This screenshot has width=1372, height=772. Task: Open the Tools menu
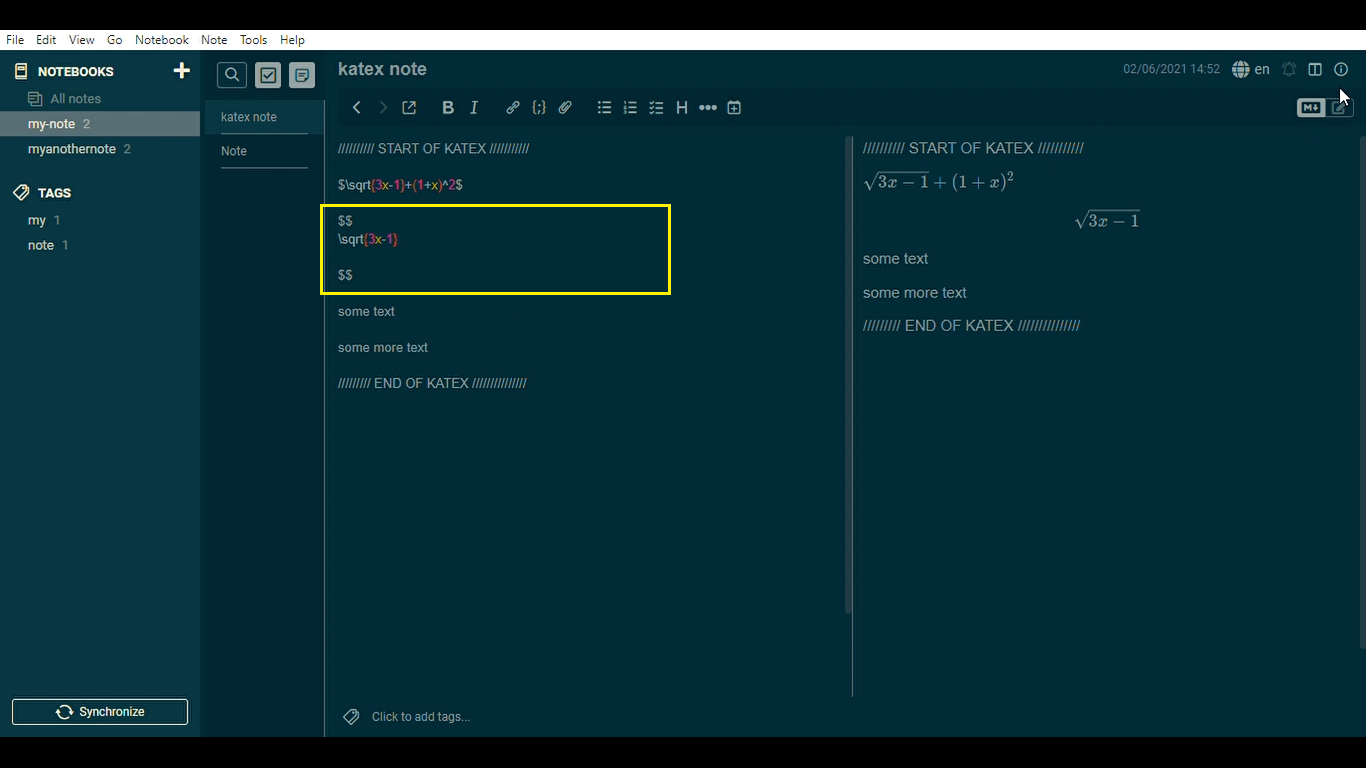253,40
